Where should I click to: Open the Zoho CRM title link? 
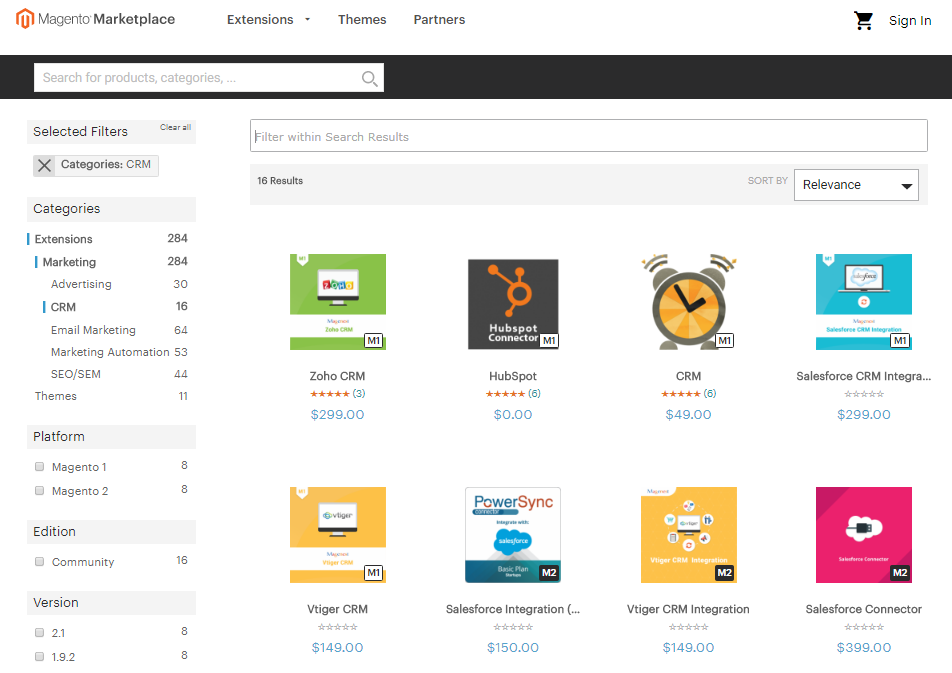(337, 376)
